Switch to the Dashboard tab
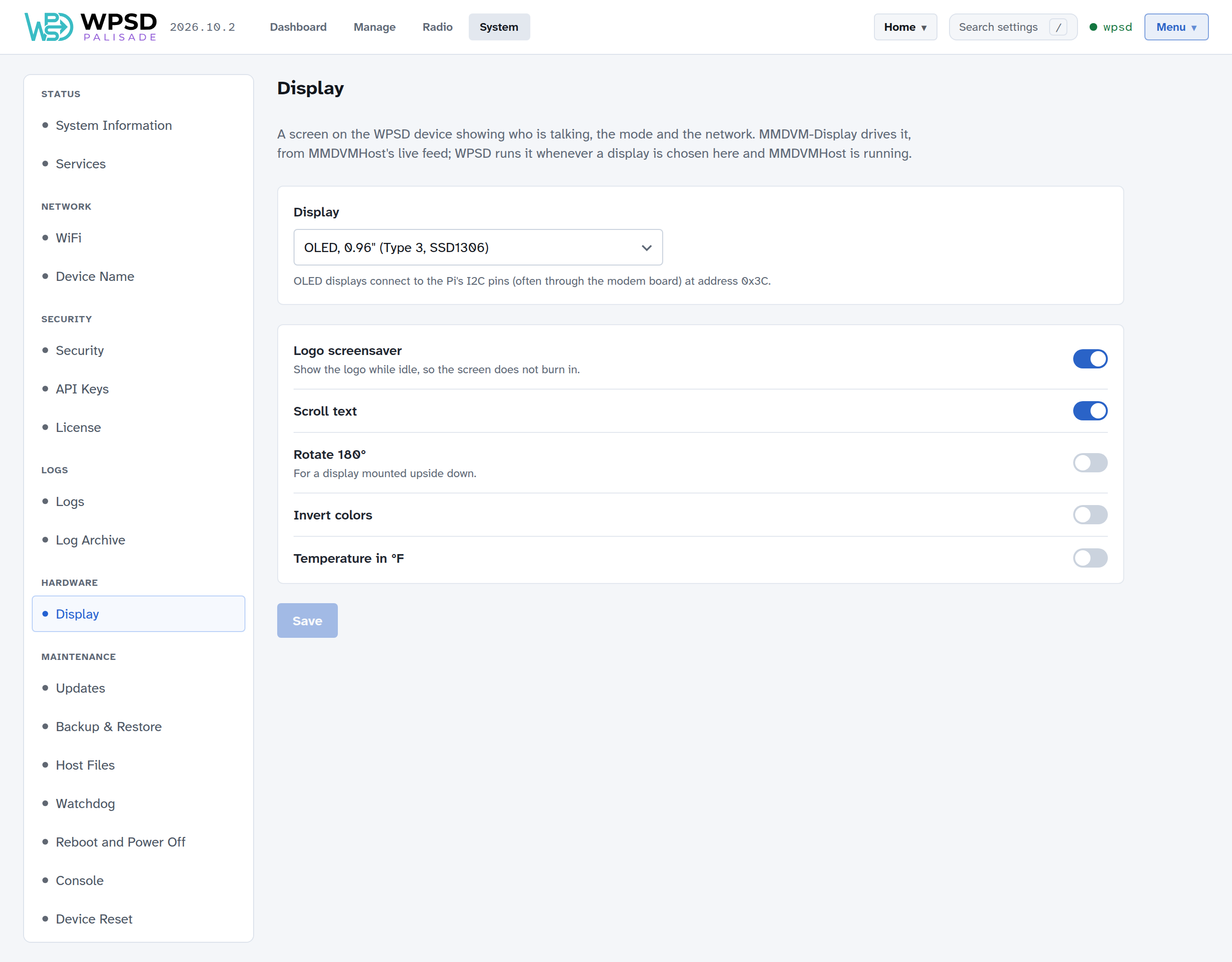The image size is (1232, 962). 298,27
